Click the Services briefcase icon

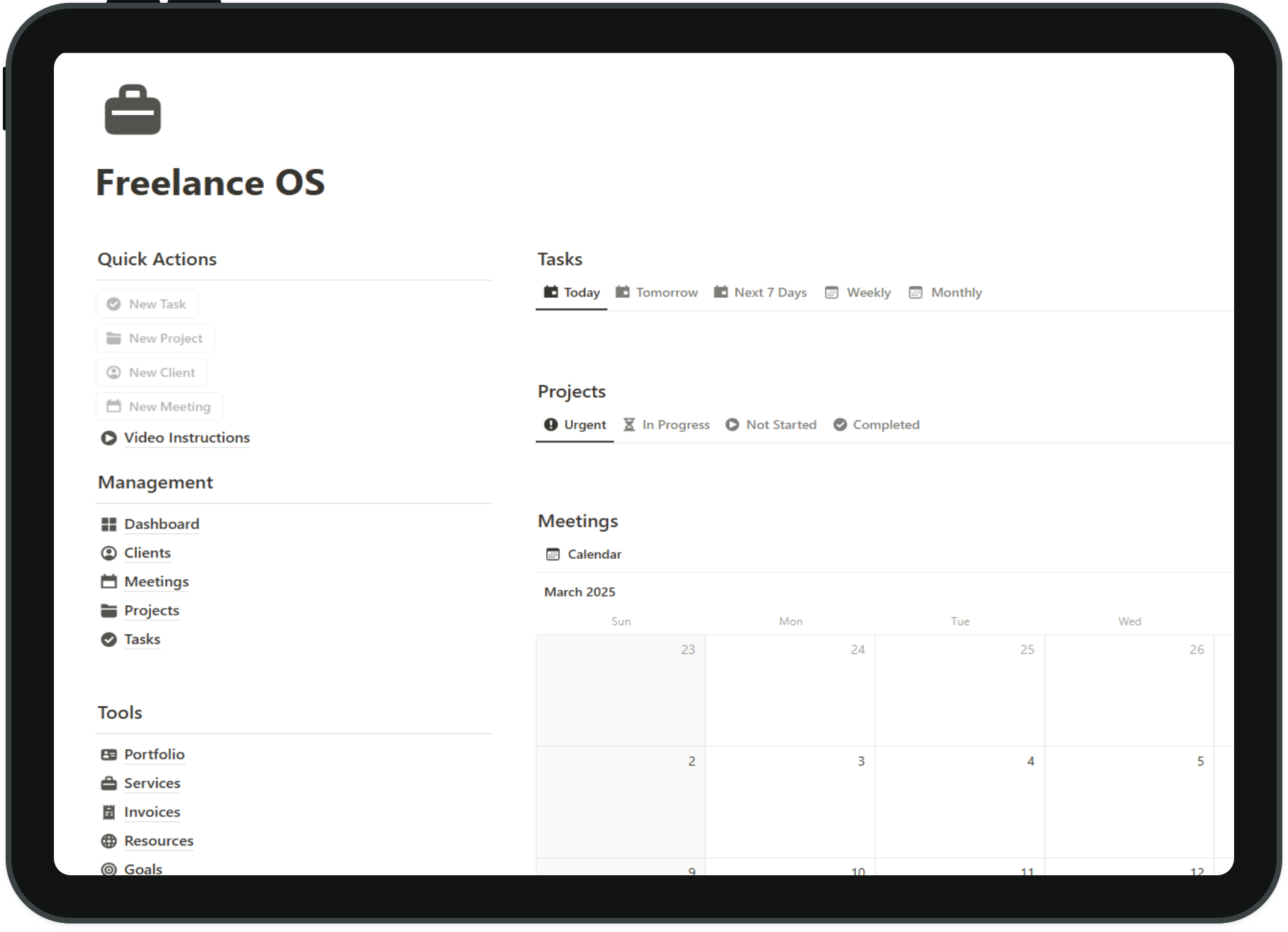(109, 784)
